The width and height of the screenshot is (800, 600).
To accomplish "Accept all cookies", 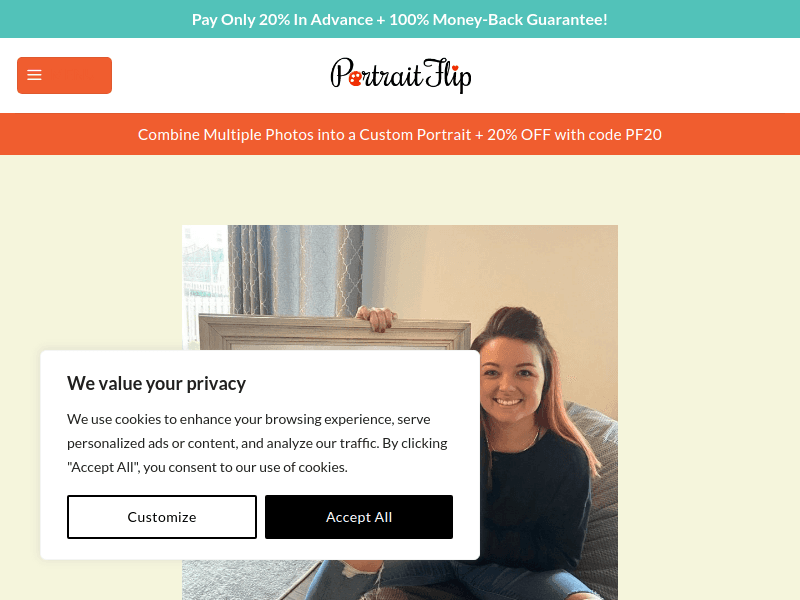I will [x=359, y=517].
